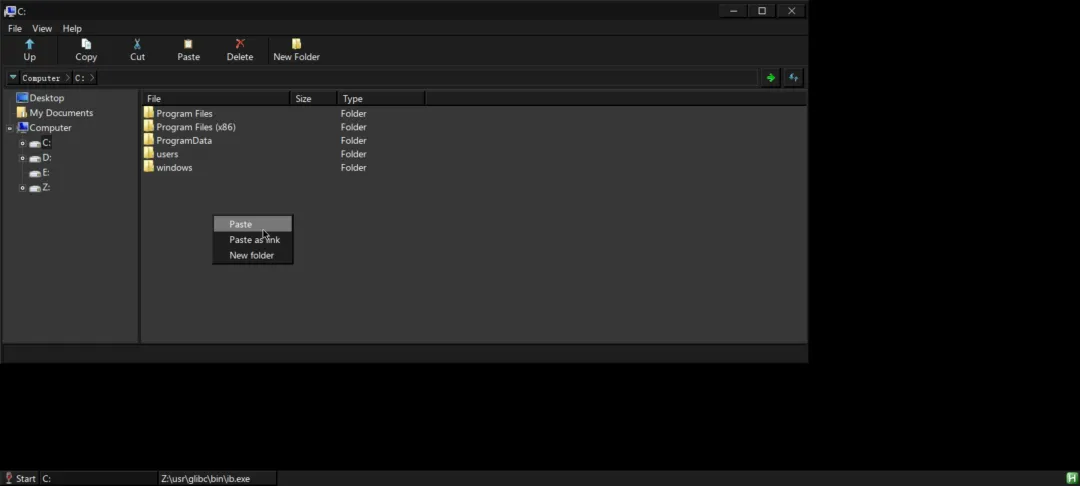Select Computer in the sidebar tree
The height and width of the screenshot is (486, 1080).
[x=50, y=128]
